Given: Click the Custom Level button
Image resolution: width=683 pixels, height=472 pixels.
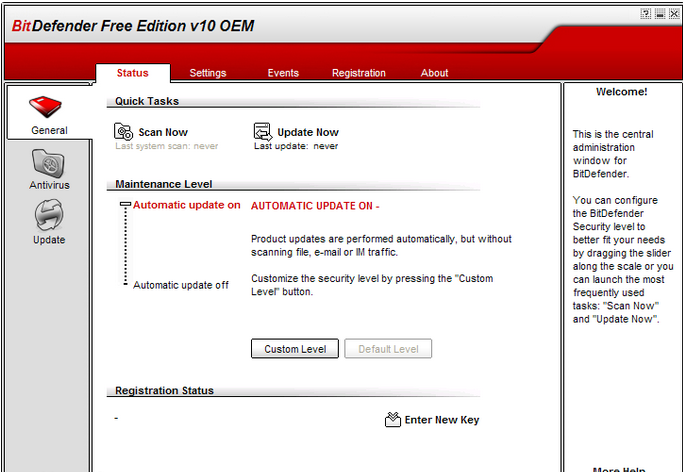Looking at the screenshot, I should click(x=295, y=349).
